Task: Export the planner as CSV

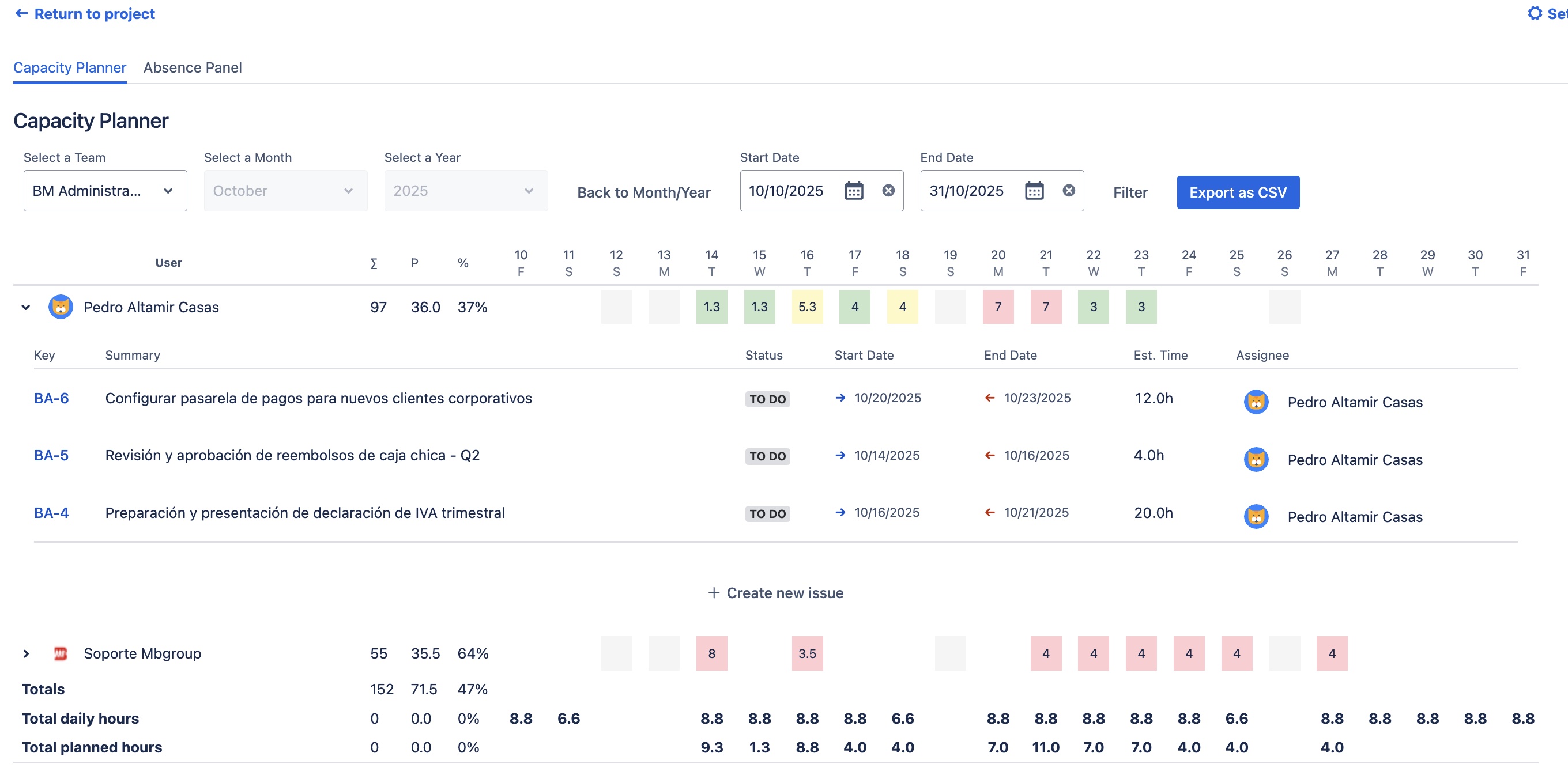Action: point(1238,192)
